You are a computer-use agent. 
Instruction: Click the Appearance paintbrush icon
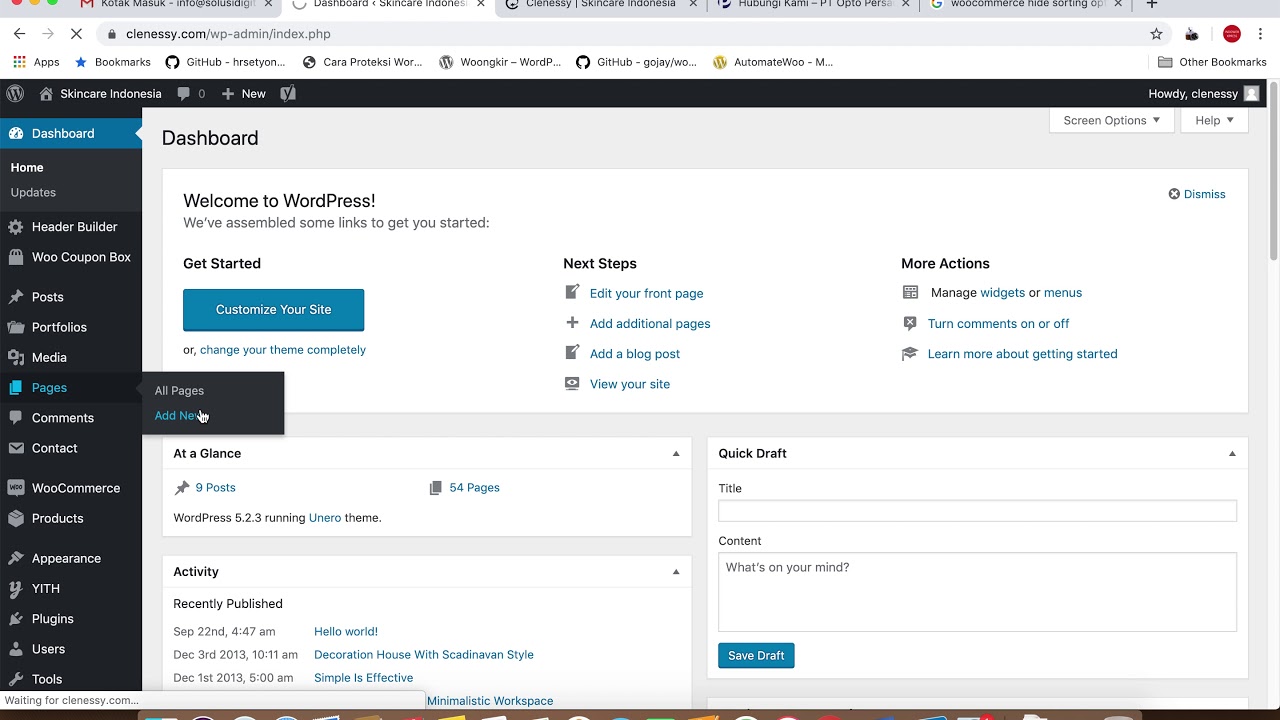pos(15,558)
